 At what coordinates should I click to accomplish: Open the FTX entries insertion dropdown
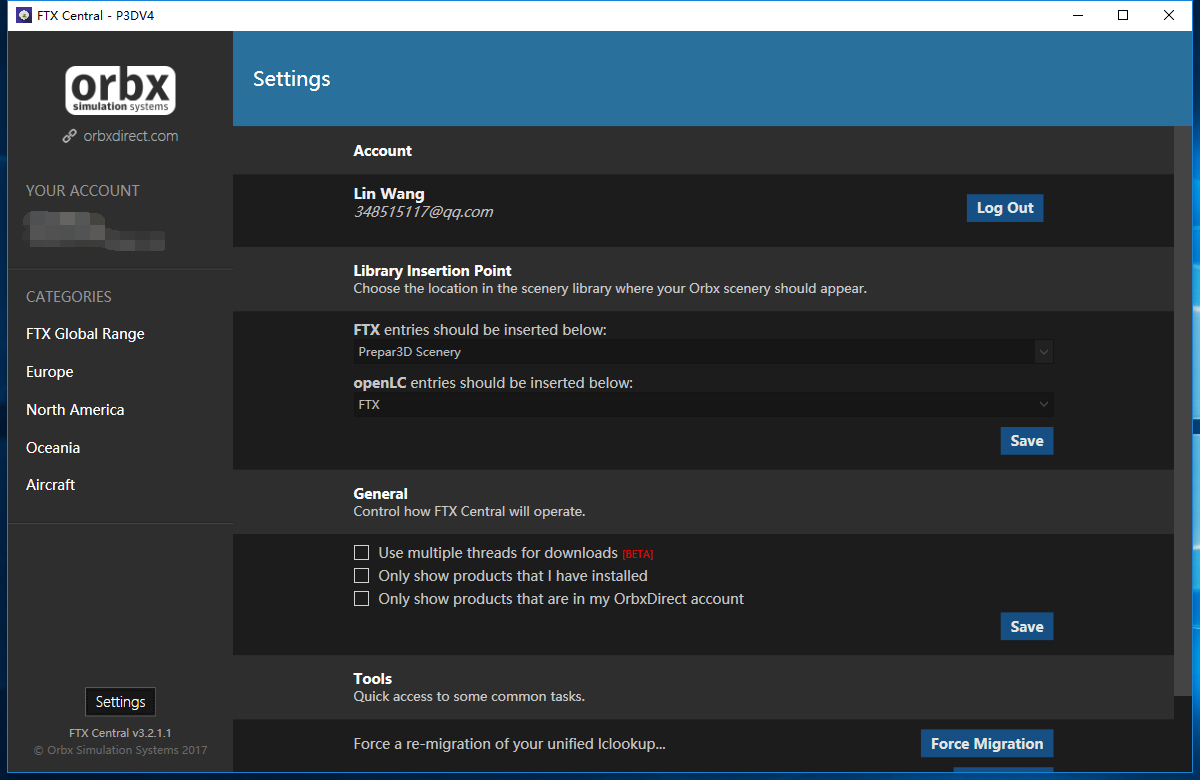point(703,352)
